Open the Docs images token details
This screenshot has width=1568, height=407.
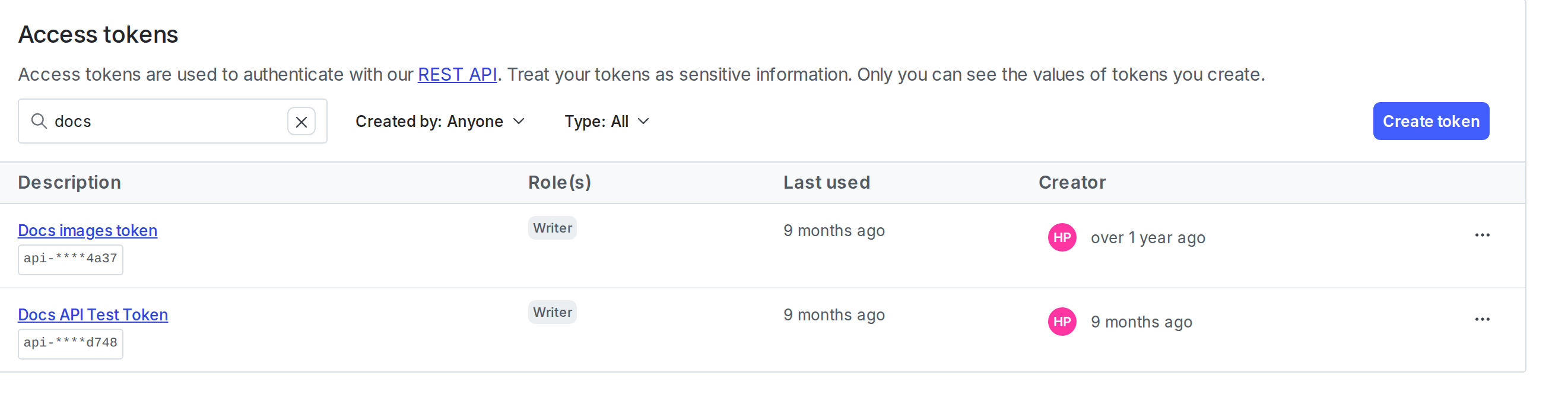pos(87,230)
